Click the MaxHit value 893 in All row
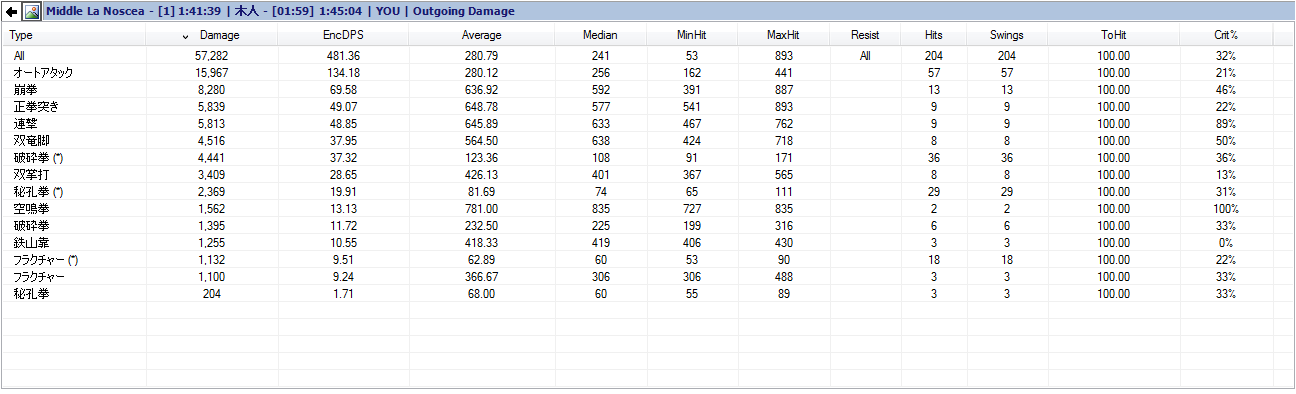 click(783, 56)
